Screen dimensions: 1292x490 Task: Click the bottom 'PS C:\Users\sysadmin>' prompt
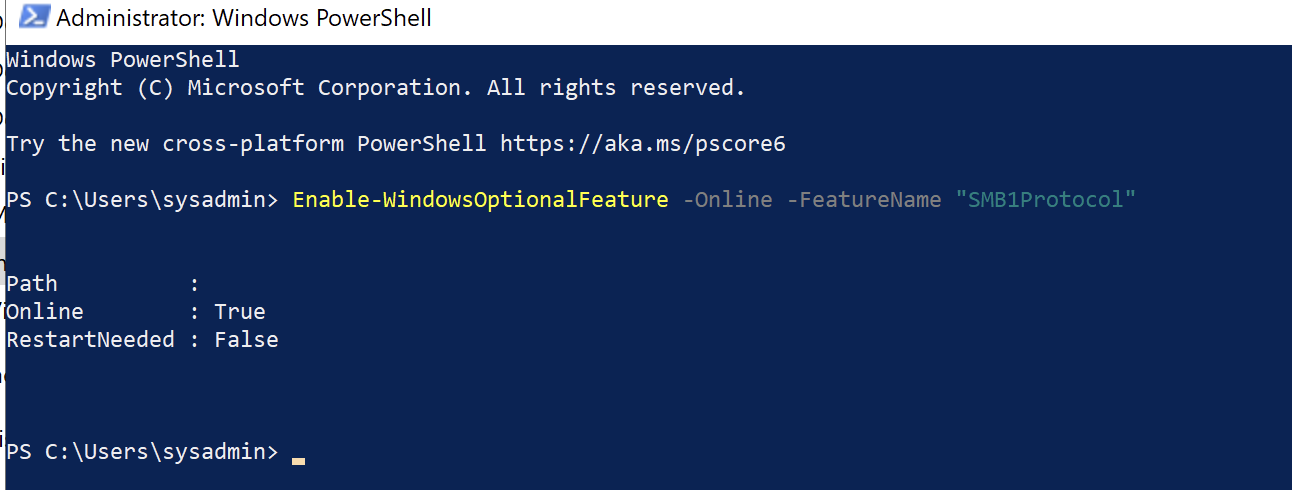pyautogui.click(x=142, y=452)
